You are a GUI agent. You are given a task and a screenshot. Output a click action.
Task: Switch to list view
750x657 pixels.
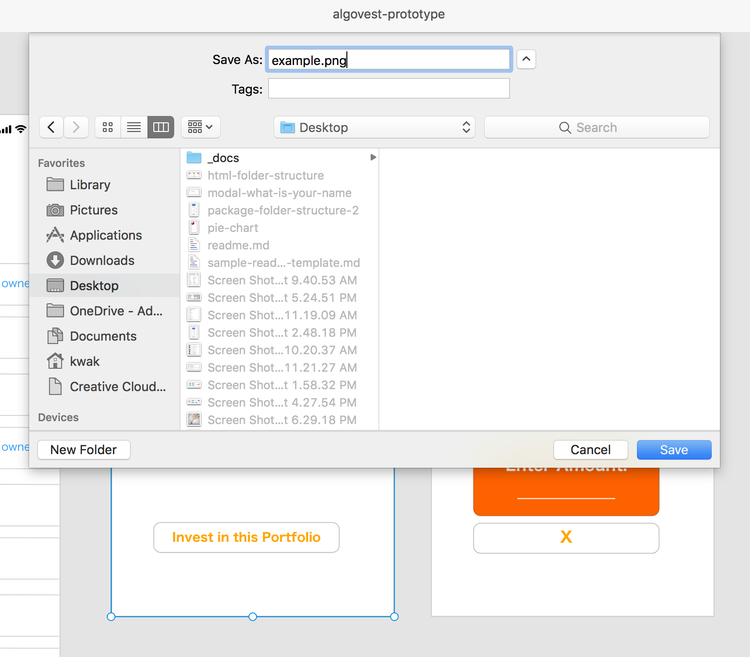coord(134,127)
